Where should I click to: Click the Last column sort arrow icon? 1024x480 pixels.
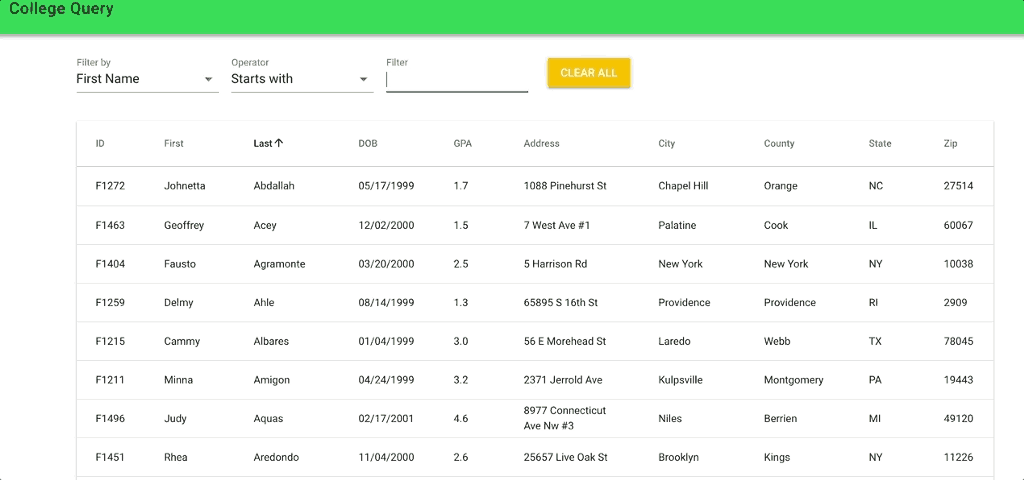[279, 144]
